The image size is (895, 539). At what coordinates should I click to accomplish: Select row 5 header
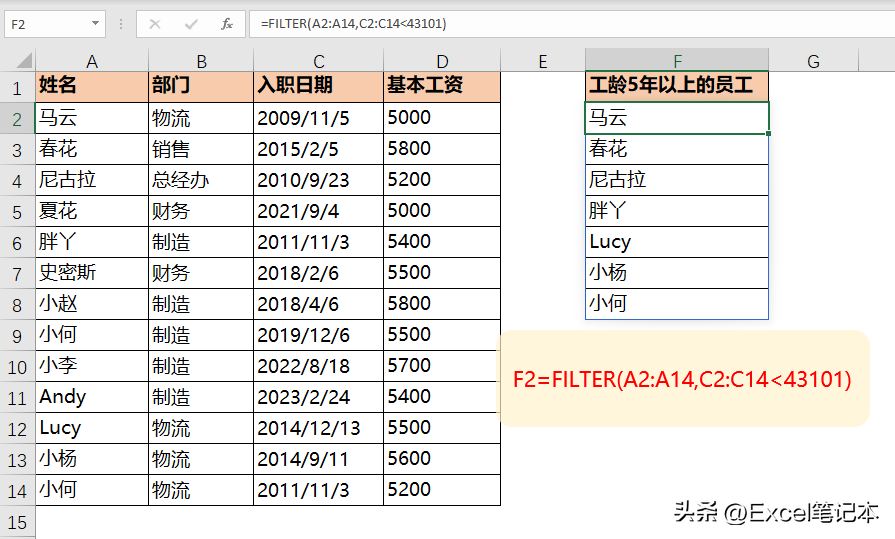(x=17, y=211)
